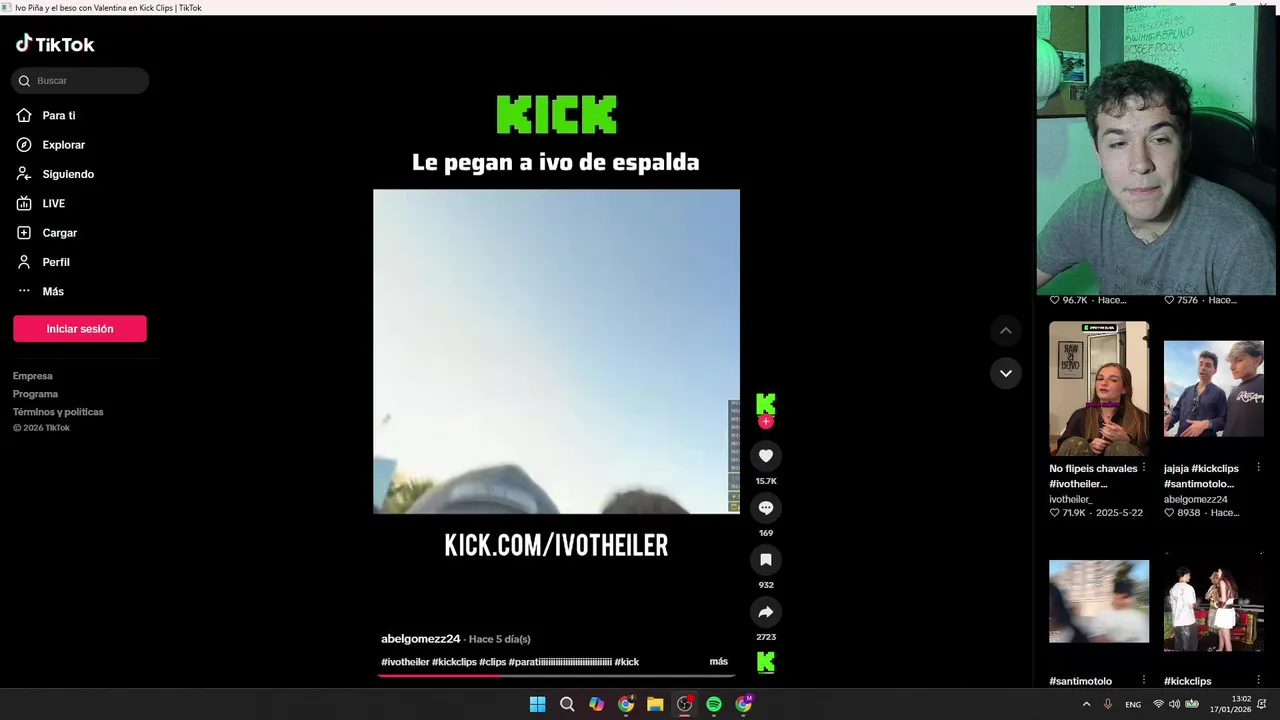Show hidden system tray icons
The height and width of the screenshot is (720, 1280).
click(1087, 704)
